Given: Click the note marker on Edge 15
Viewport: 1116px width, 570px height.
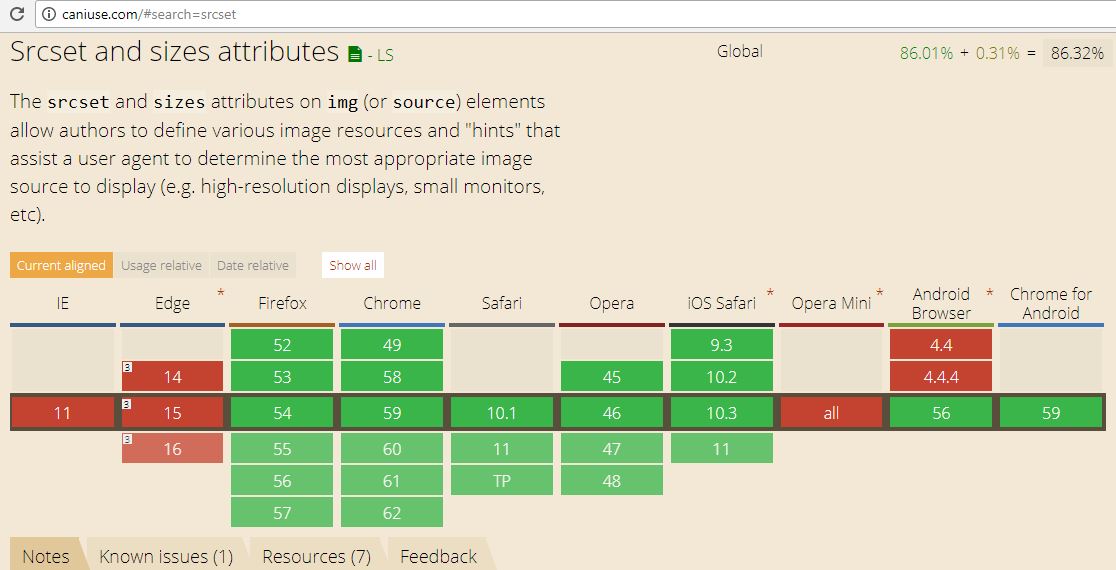Looking at the screenshot, I should click(127, 403).
